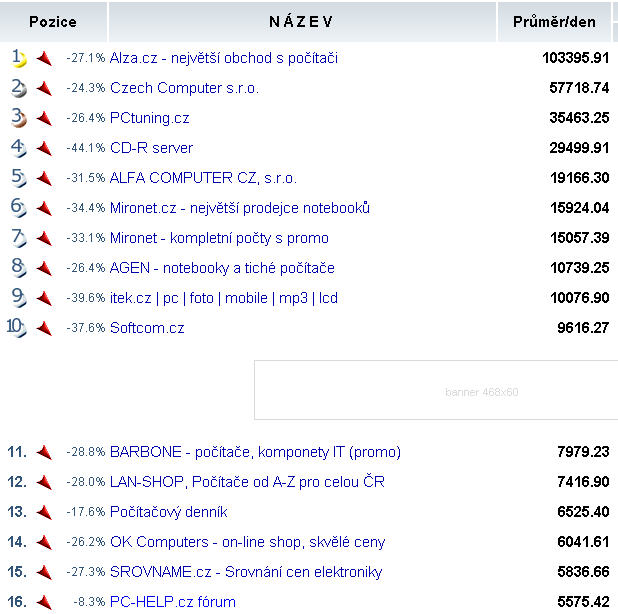Click the red trend arrow beside CD-R server

pos(43,148)
